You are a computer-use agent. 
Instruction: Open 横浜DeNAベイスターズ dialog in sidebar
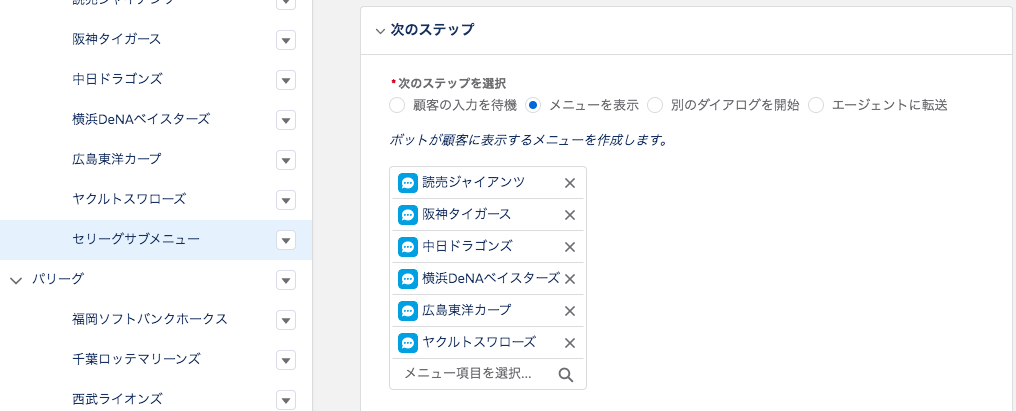click(x=141, y=119)
